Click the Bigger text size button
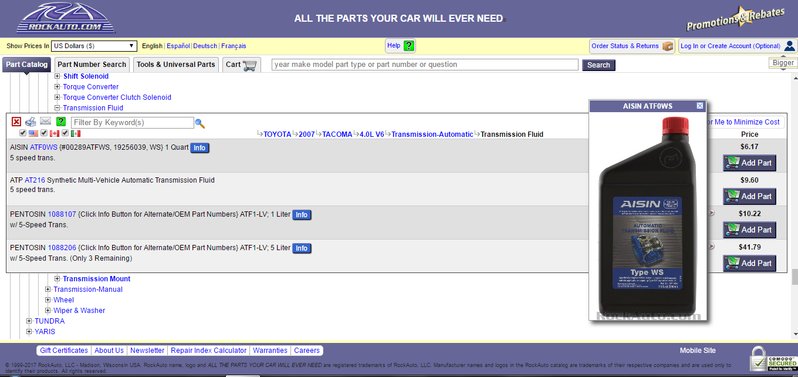 tap(783, 63)
